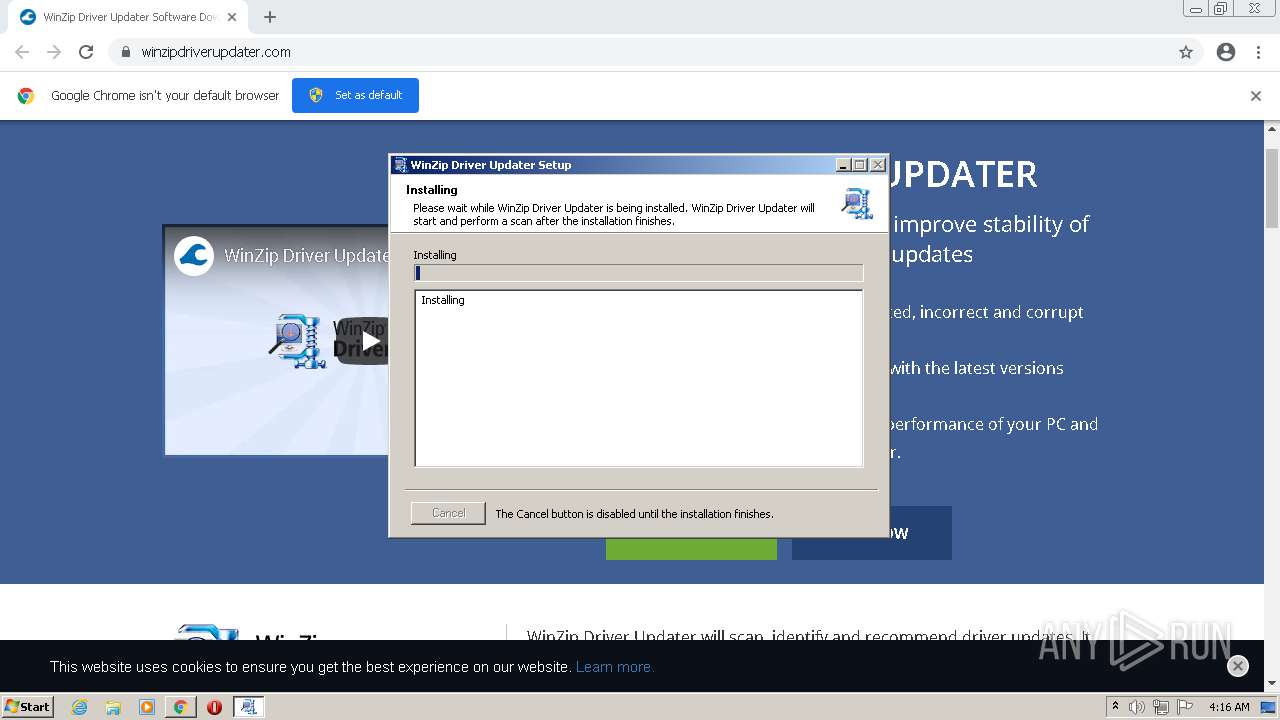
Task: Close the cookie notice banner
Action: coord(1238,666)
